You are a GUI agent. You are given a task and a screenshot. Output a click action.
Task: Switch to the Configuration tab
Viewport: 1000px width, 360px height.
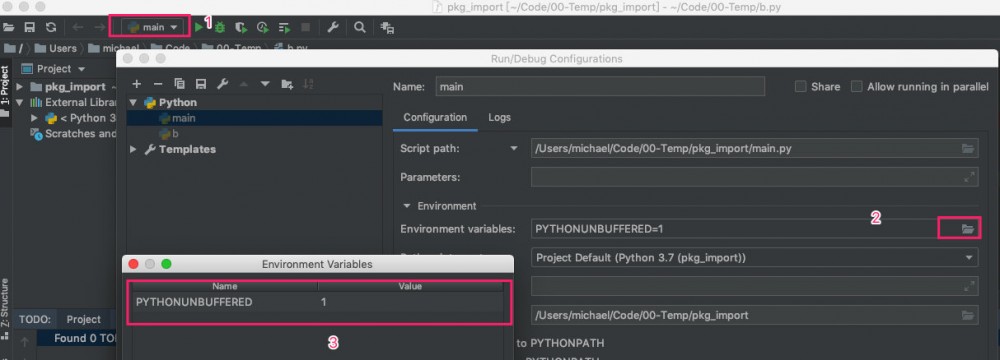coord(435,117)
